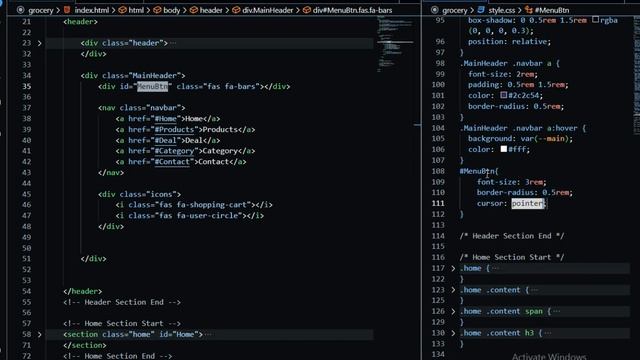Viewport: 640px width, 360px height.
Task: Click fa-user-circle icon element line
Action: click(x=189, y=216)
